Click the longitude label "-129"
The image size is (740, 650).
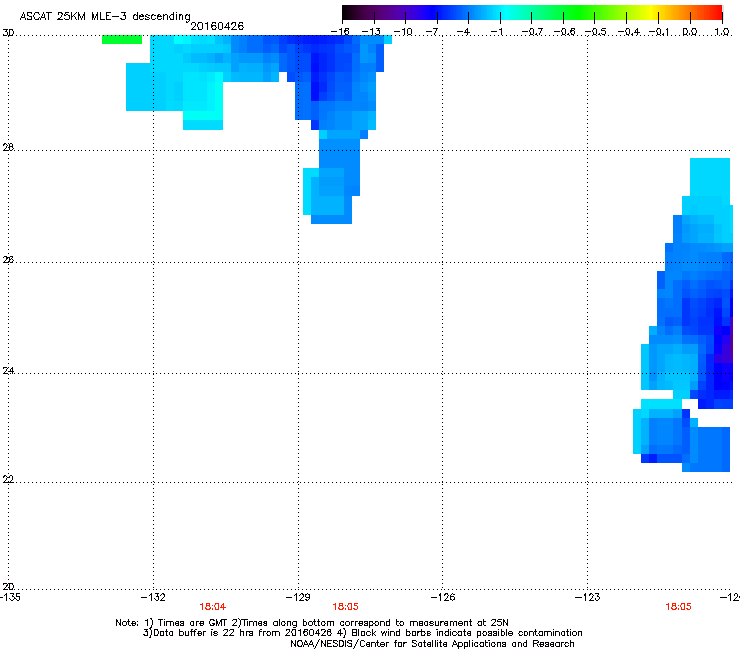pyautogui.click(x=298, y=597)
